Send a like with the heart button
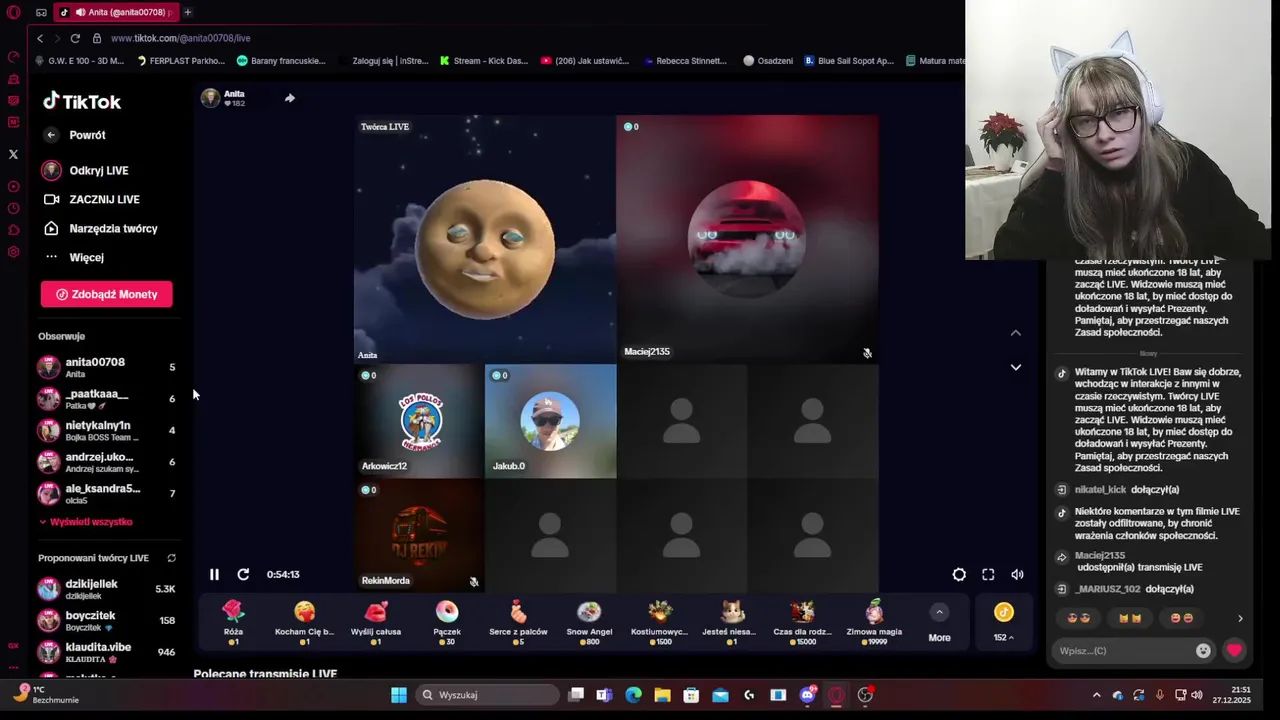 point(1234,651)
